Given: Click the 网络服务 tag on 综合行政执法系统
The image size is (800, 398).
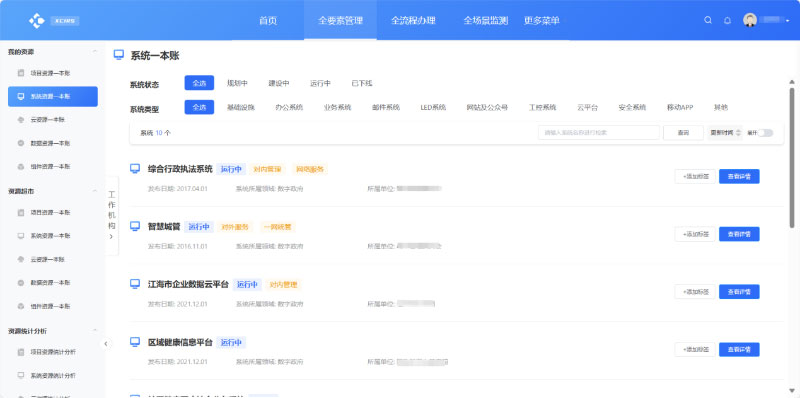Looking at the screenshot, I should (310, 169).
